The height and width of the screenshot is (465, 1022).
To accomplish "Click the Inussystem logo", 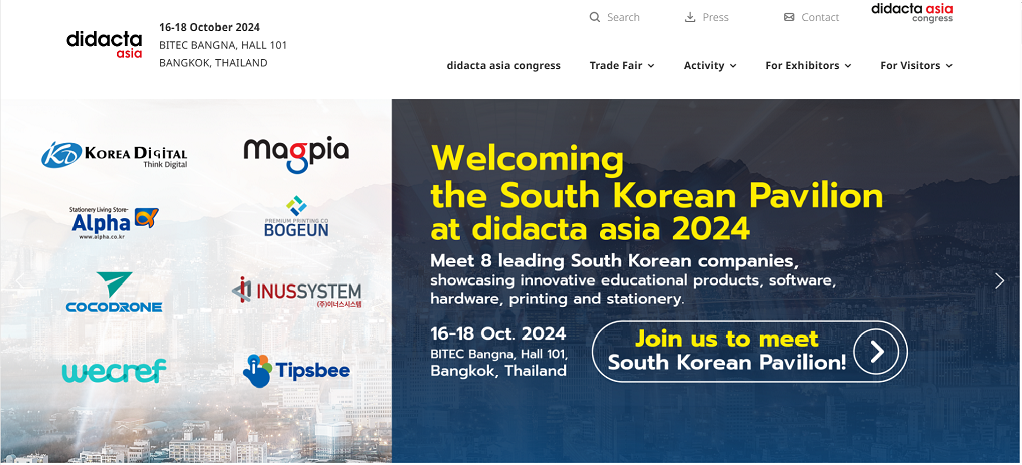I will 297,292.
